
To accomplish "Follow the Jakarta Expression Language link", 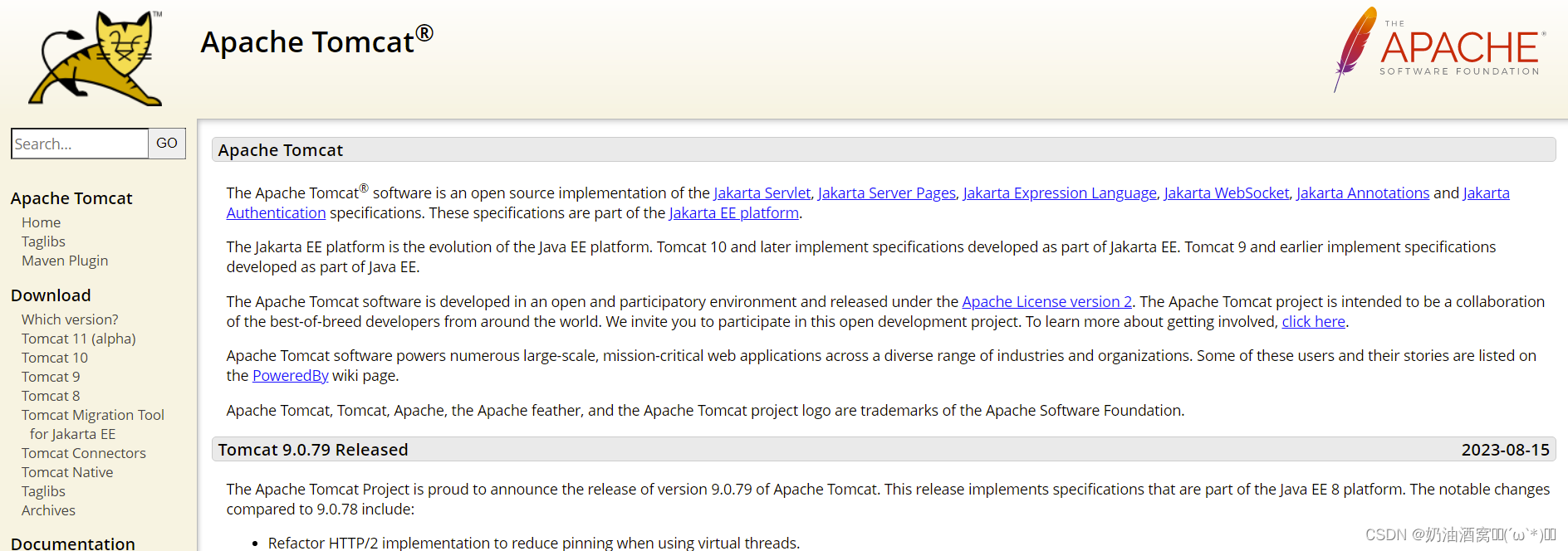I will click(1060, 193).
